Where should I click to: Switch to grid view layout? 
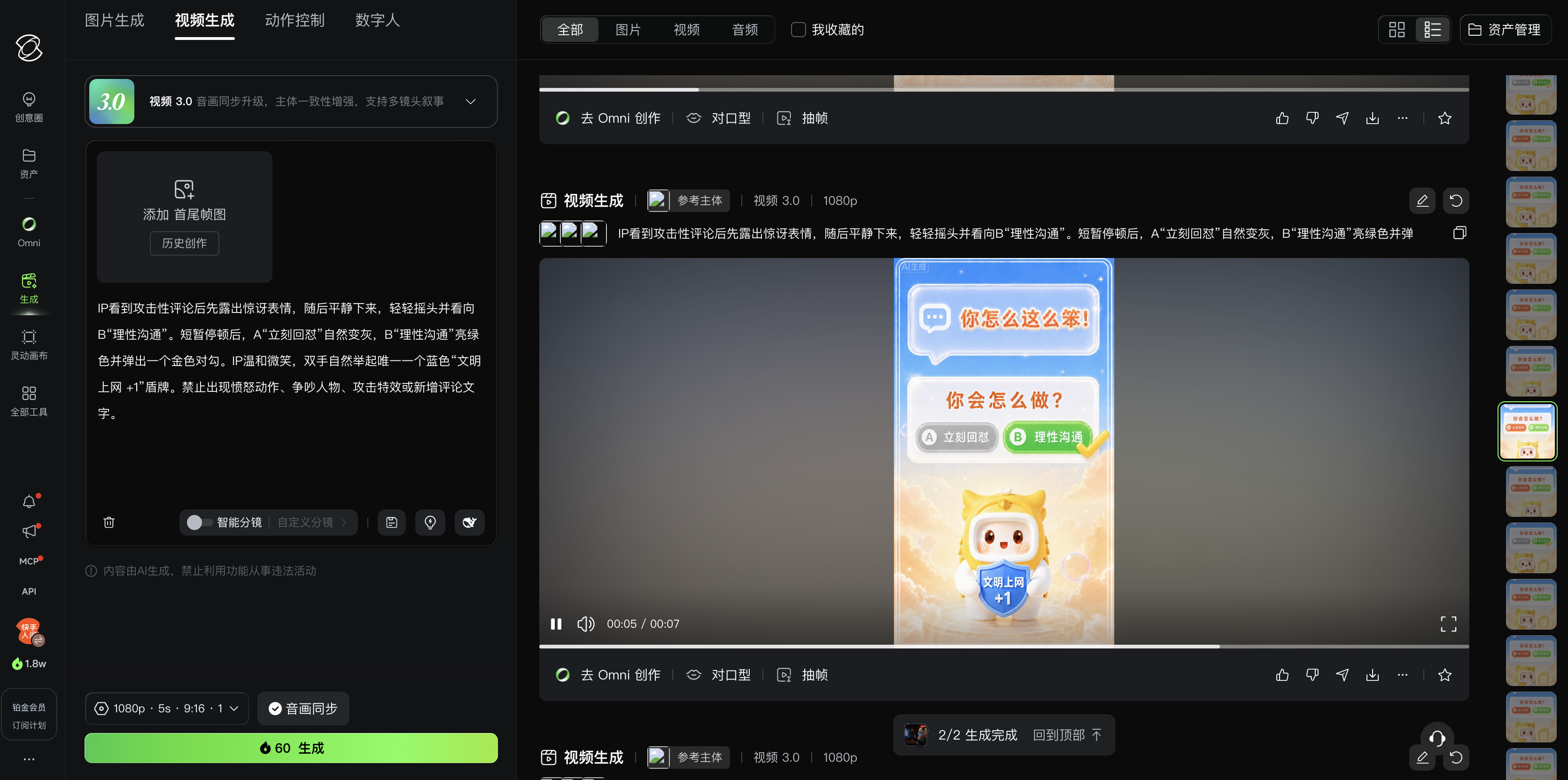coord(1397,29)
